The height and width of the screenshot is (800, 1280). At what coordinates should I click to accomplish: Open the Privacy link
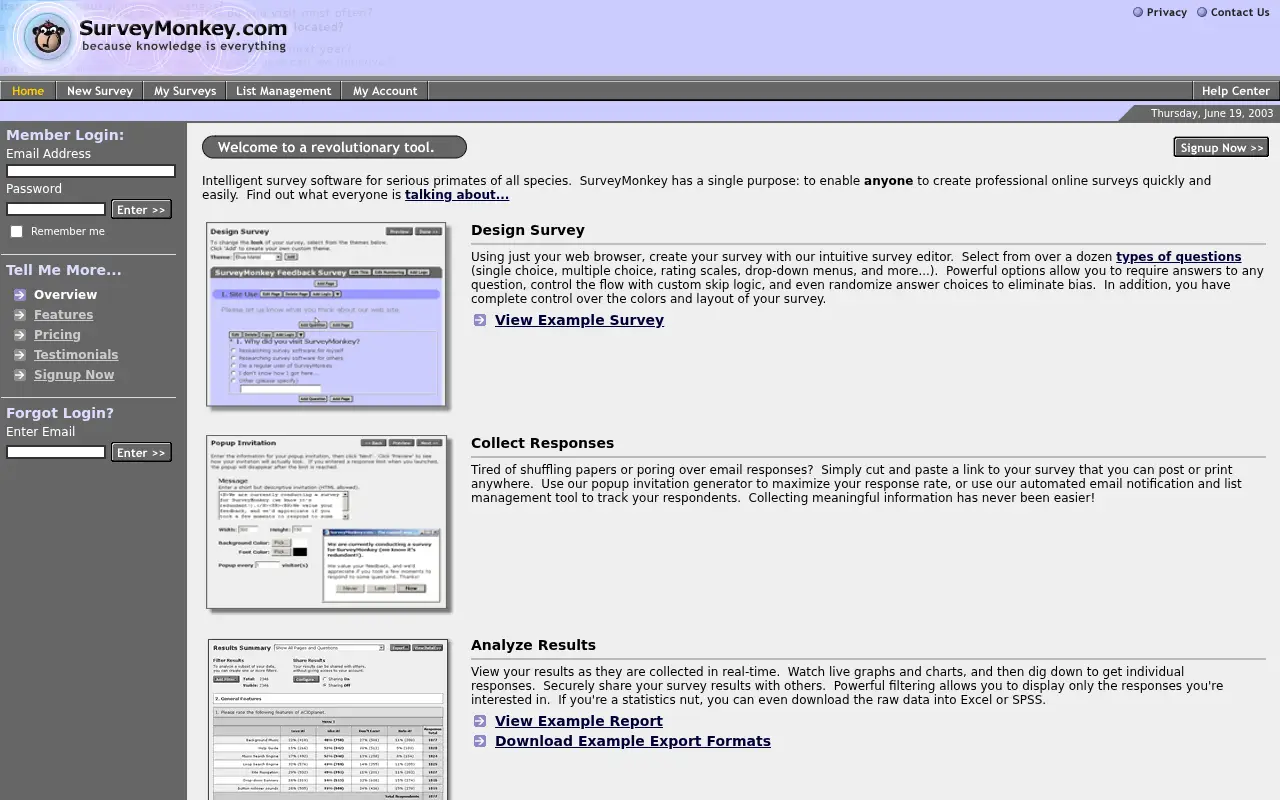tap(1167, 12)
